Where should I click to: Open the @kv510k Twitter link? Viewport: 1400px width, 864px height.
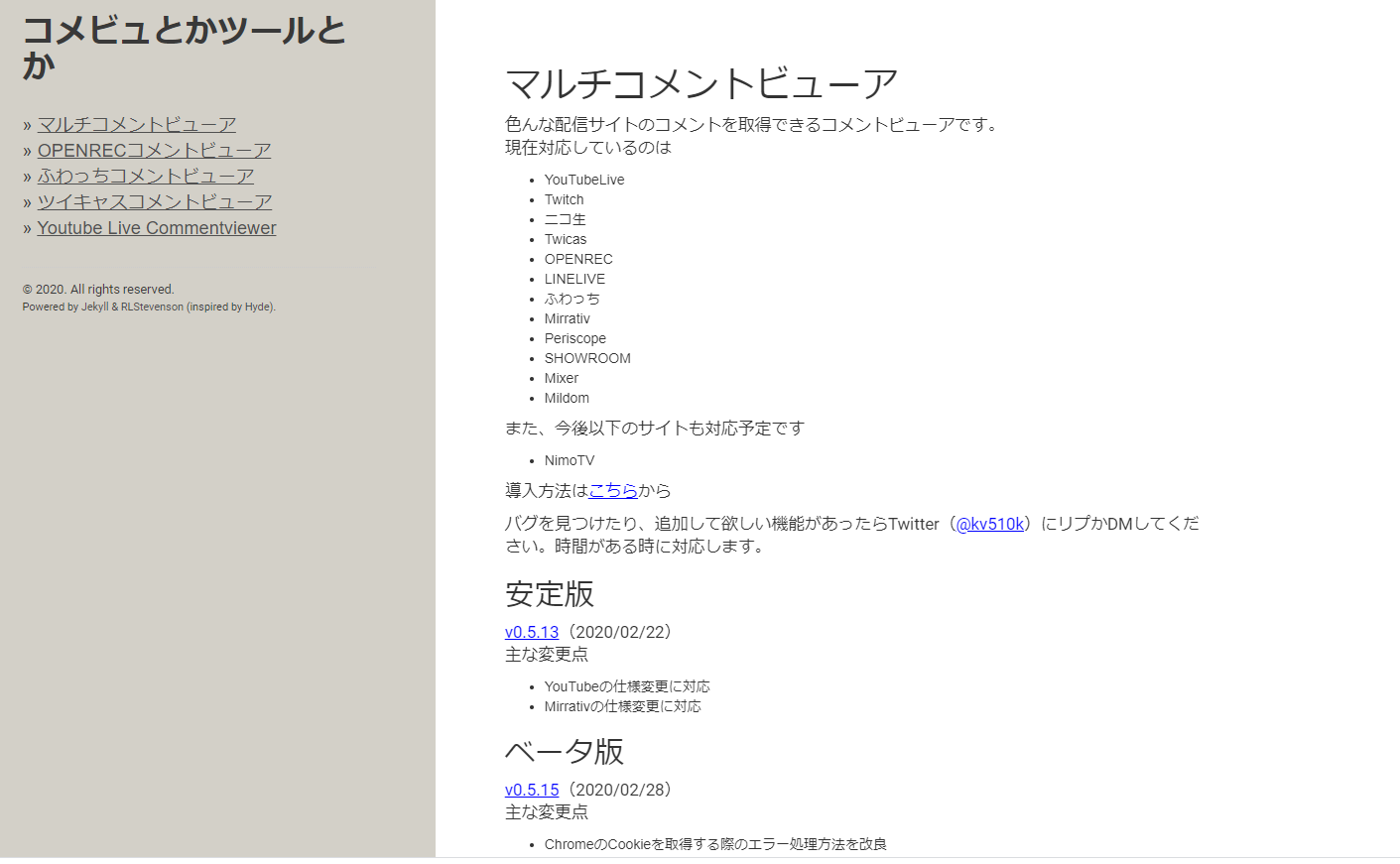(x=990, y=524)
